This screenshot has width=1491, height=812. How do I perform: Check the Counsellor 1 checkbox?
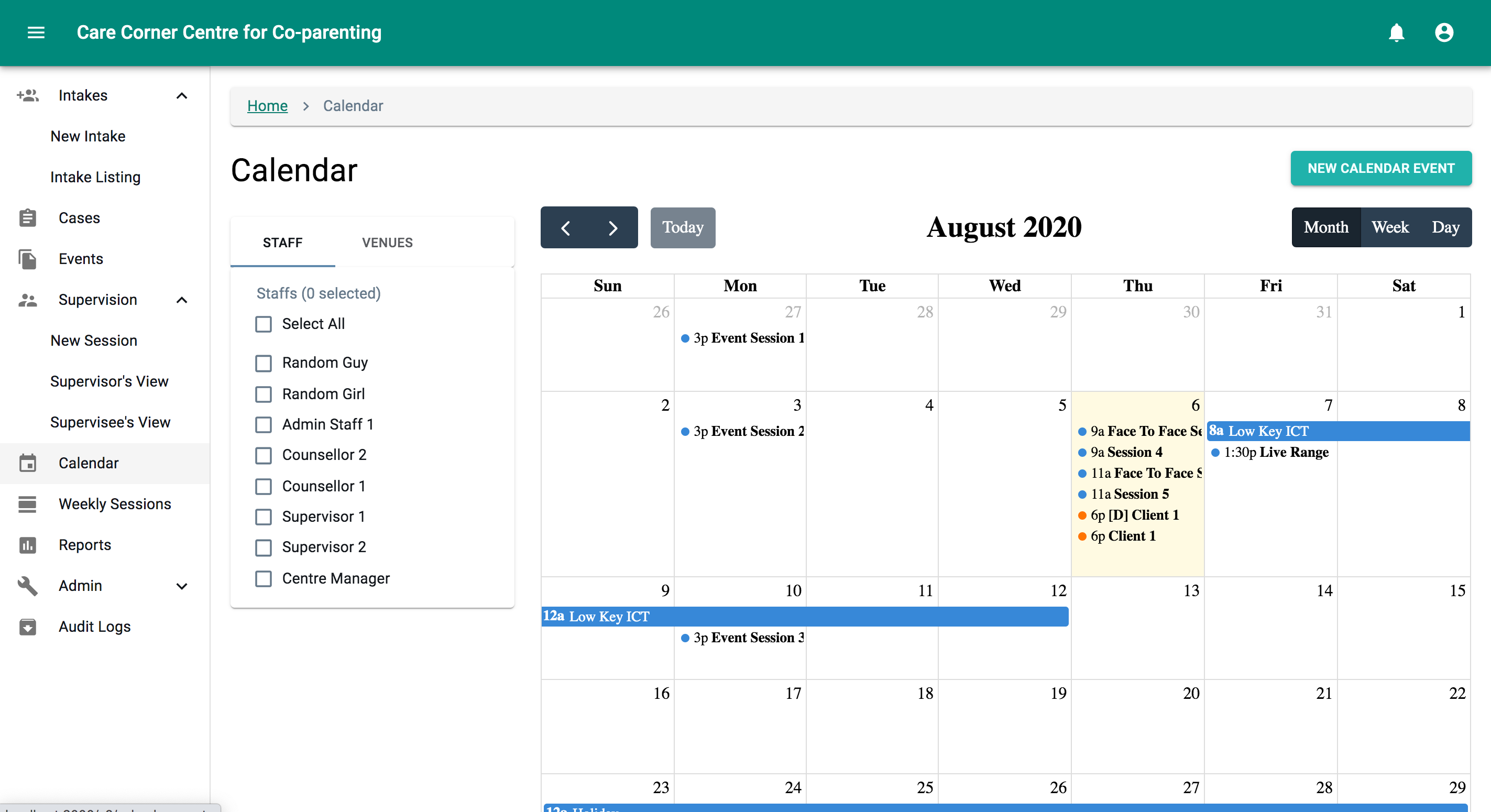(264, 486)
